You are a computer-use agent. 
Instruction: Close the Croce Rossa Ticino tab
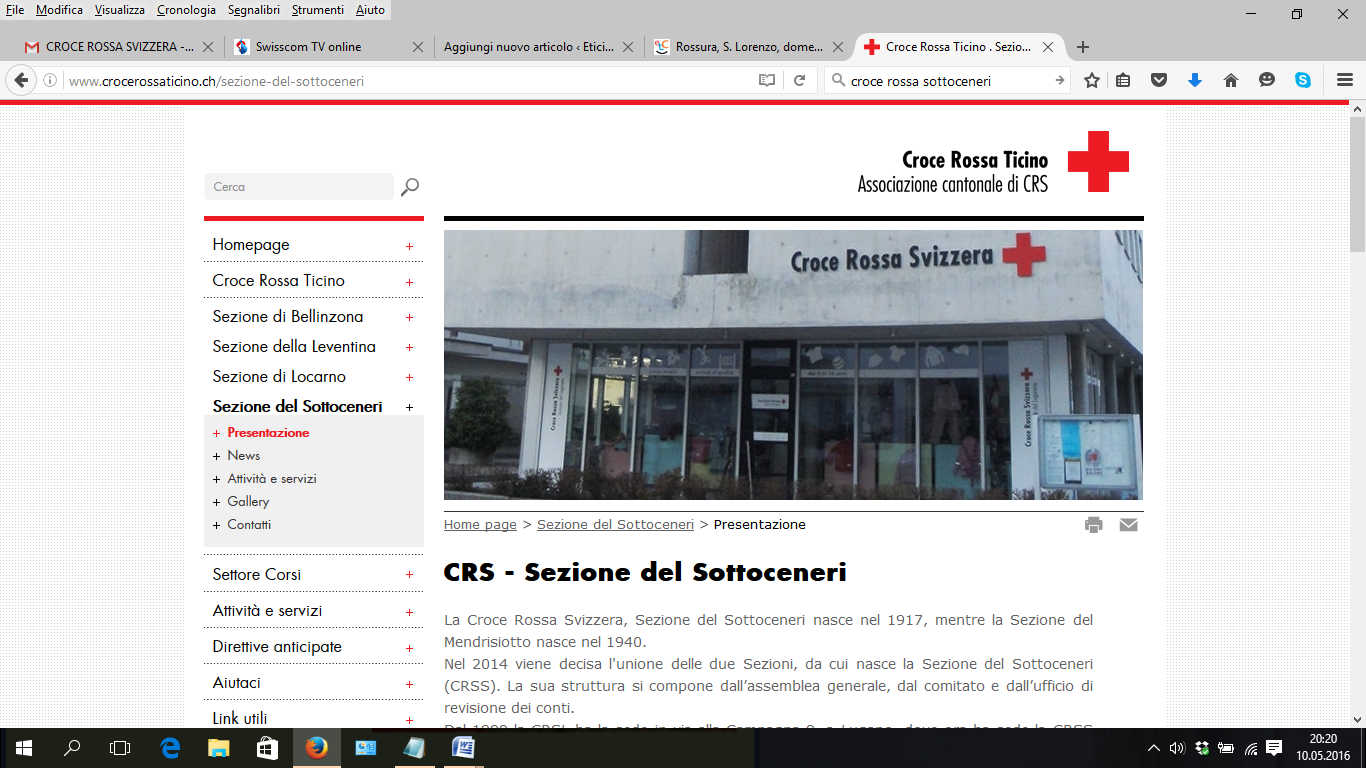pos(1048,47)
